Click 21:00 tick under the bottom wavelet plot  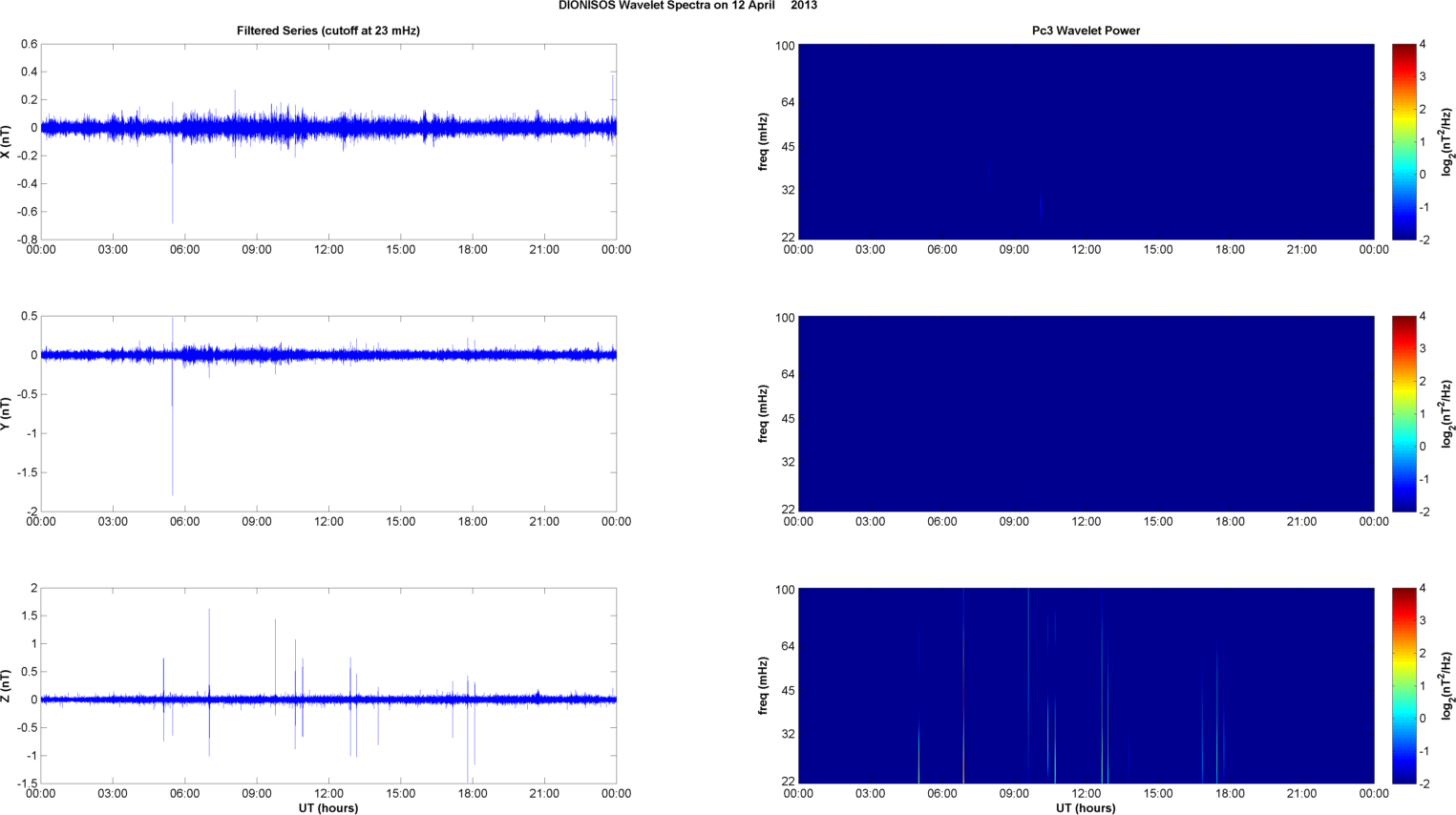1302,793
